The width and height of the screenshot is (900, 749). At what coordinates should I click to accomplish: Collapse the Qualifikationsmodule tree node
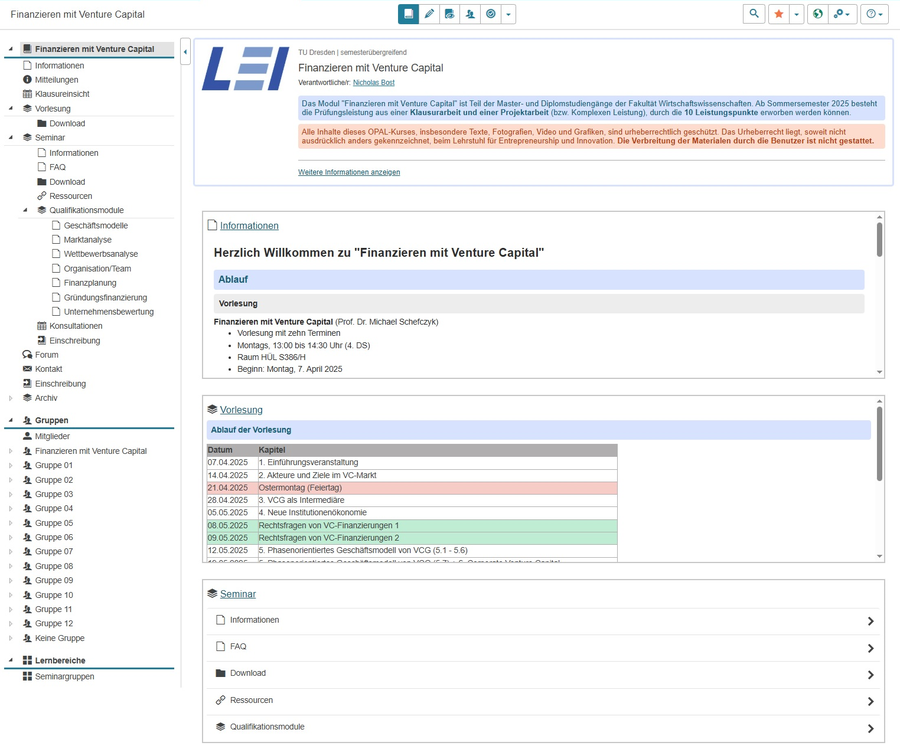26,211
